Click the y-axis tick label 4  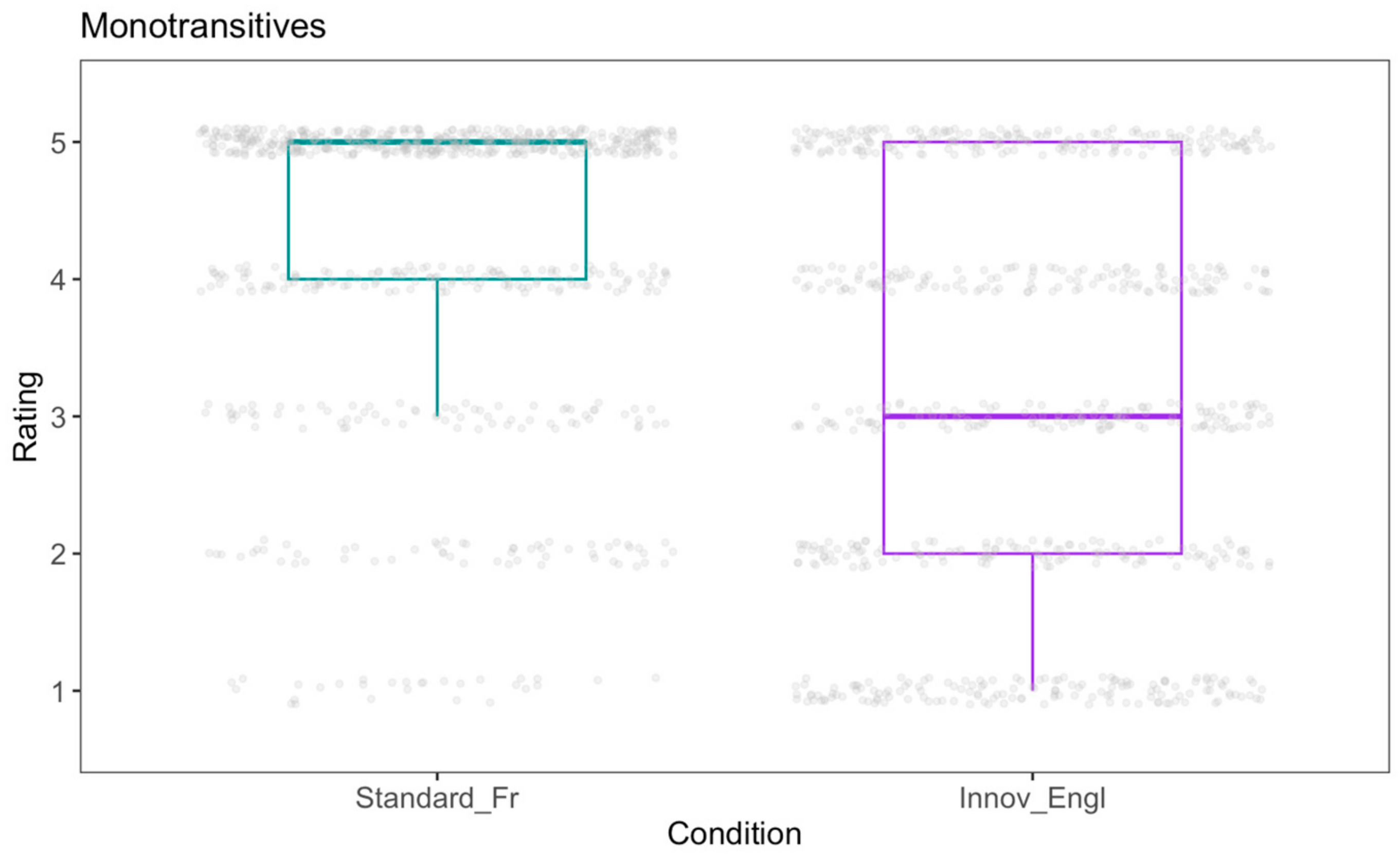pos(59,279)
